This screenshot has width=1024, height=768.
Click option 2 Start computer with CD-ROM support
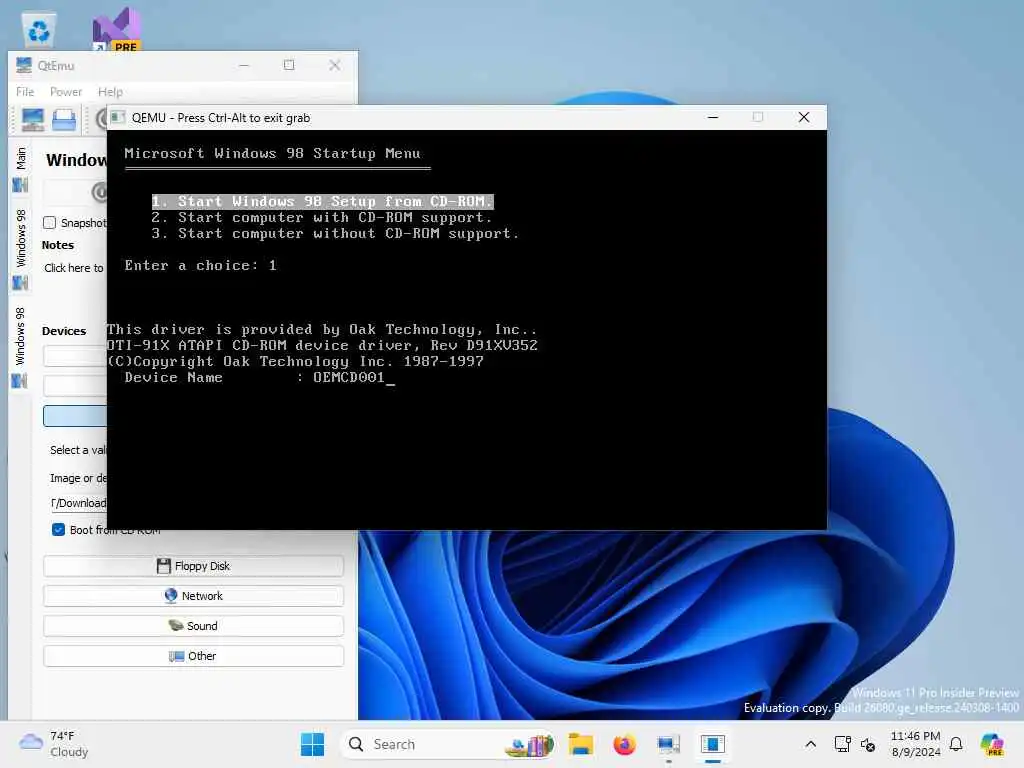(x=321, y=217)
